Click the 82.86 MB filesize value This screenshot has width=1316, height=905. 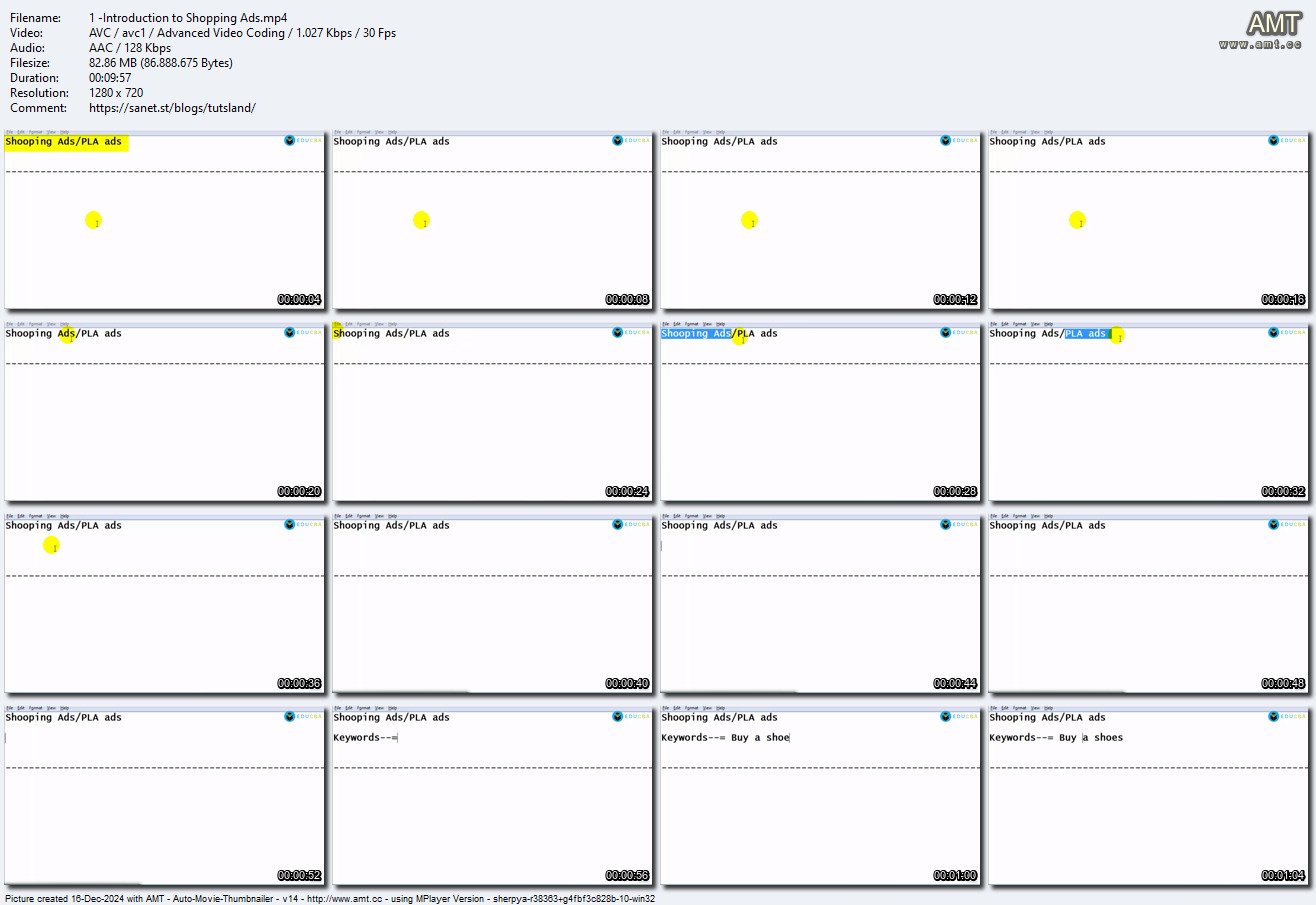coord(161,63)
